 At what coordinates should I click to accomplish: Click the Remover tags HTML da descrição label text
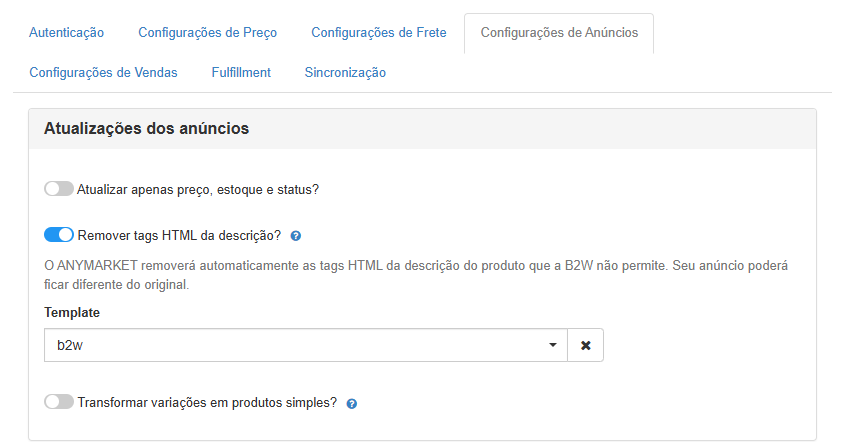coord(179,235)
